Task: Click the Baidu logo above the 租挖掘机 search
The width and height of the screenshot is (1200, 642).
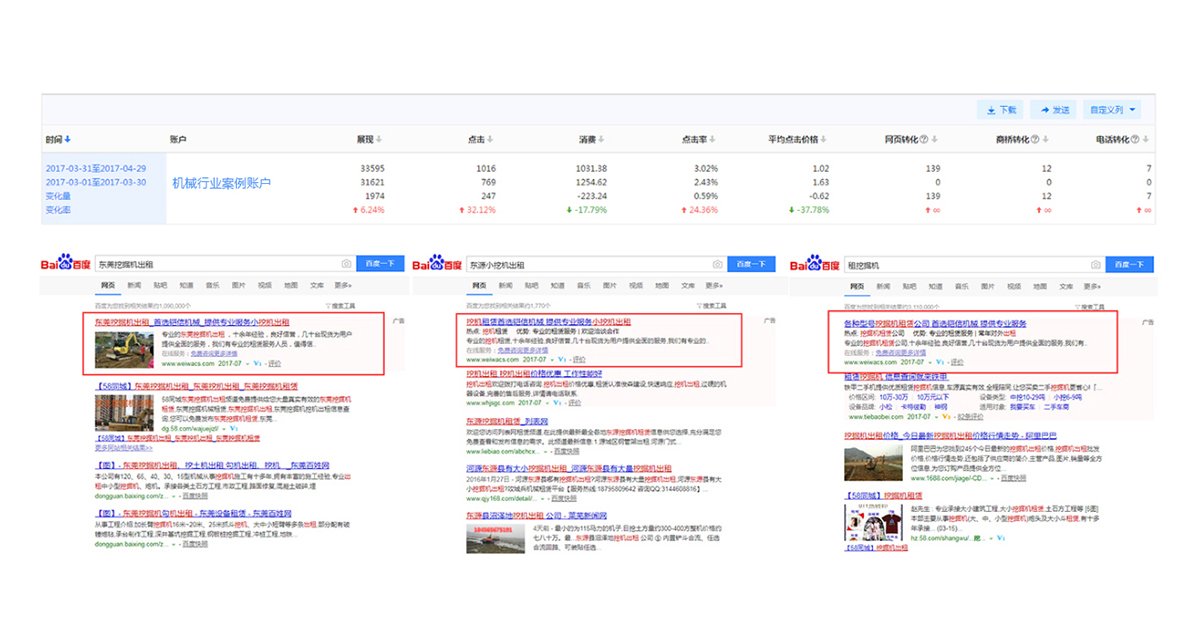Action: click(811, 263)
